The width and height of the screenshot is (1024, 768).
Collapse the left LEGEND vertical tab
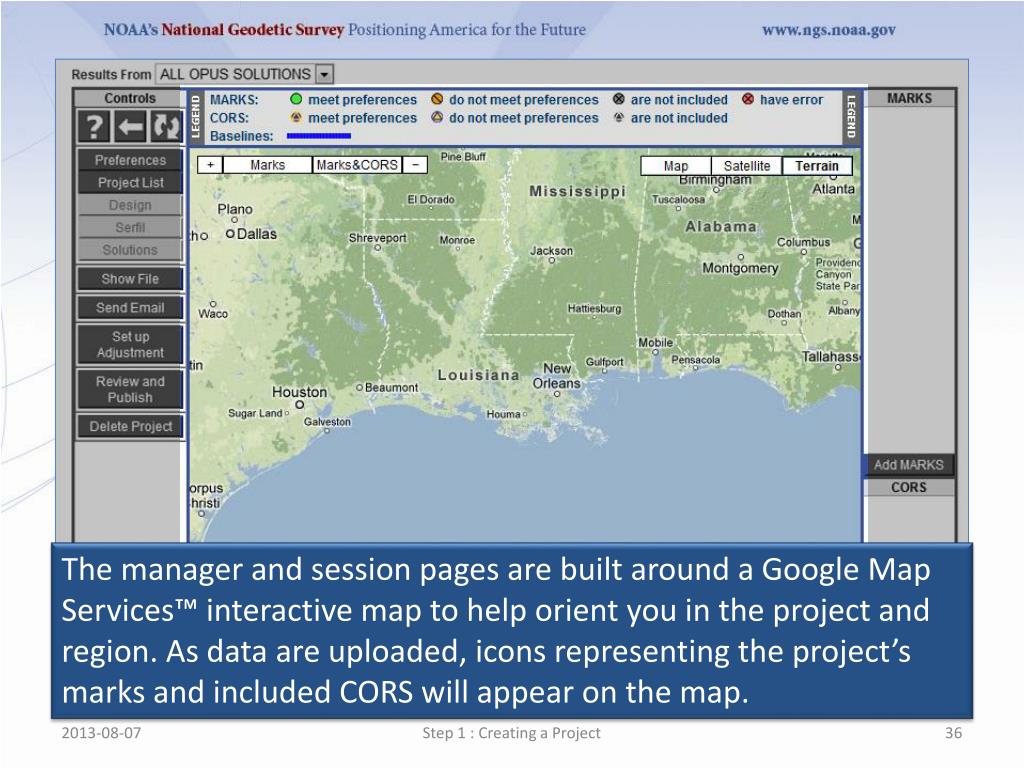[x=196, y=117]
